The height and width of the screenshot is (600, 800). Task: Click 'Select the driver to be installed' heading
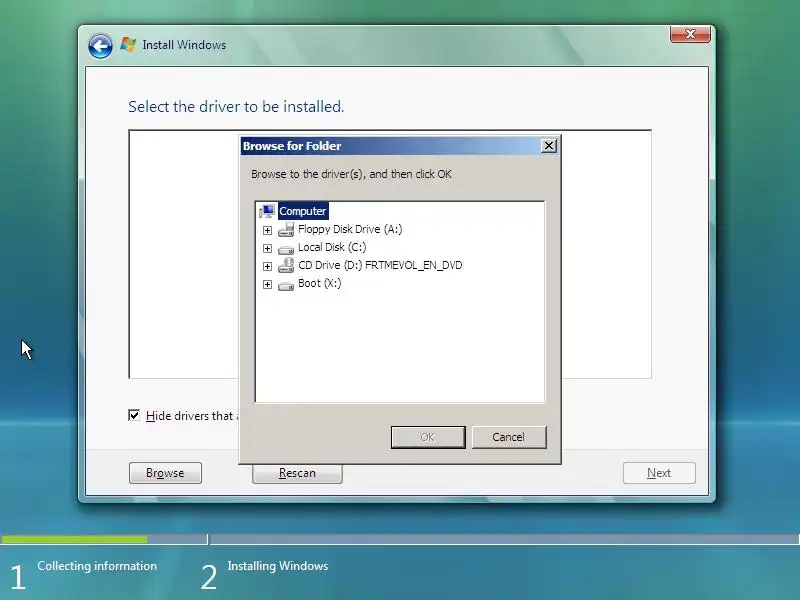click(236, 107)
